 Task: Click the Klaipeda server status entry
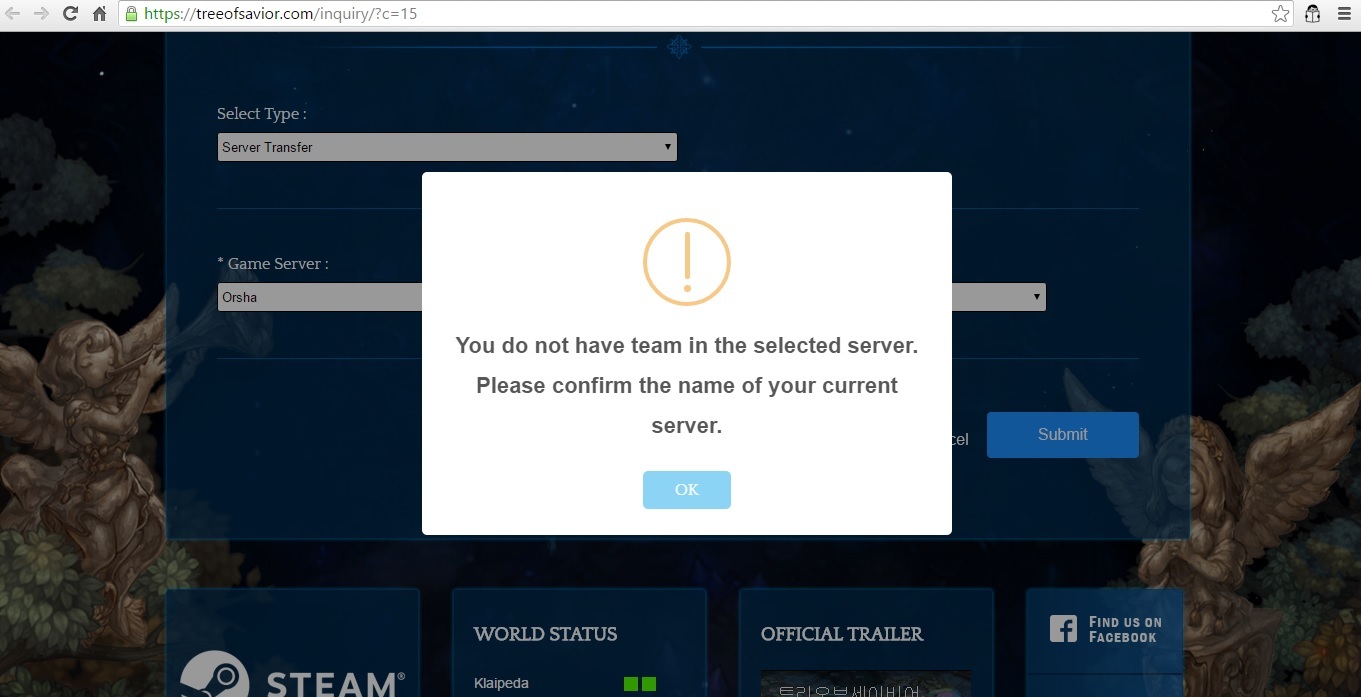point(501,684)
